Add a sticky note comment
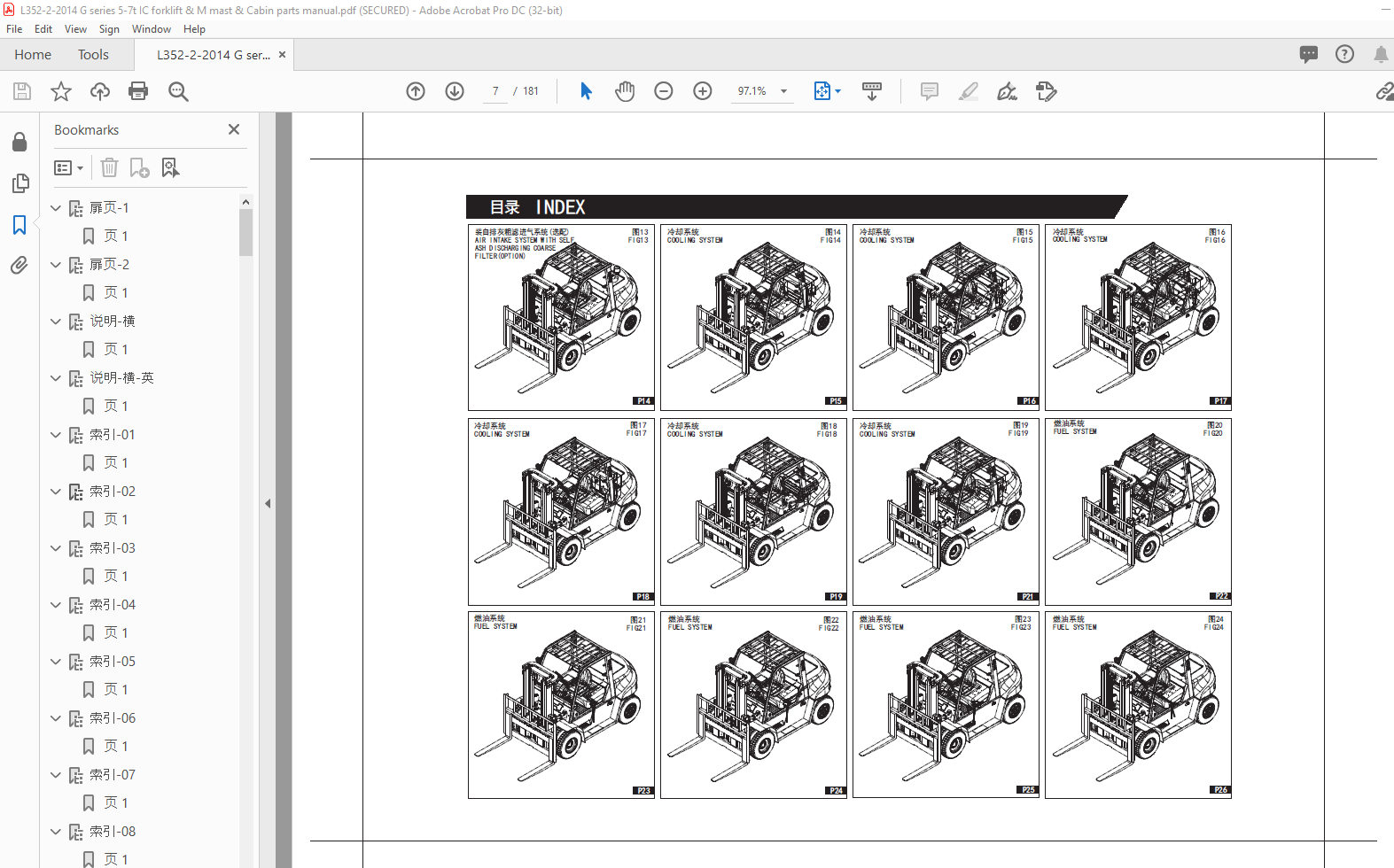 coord(930,91)
